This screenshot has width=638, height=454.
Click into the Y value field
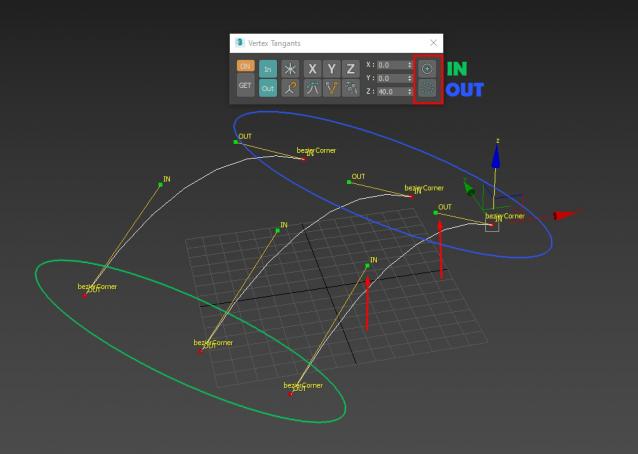click(392, 78)
